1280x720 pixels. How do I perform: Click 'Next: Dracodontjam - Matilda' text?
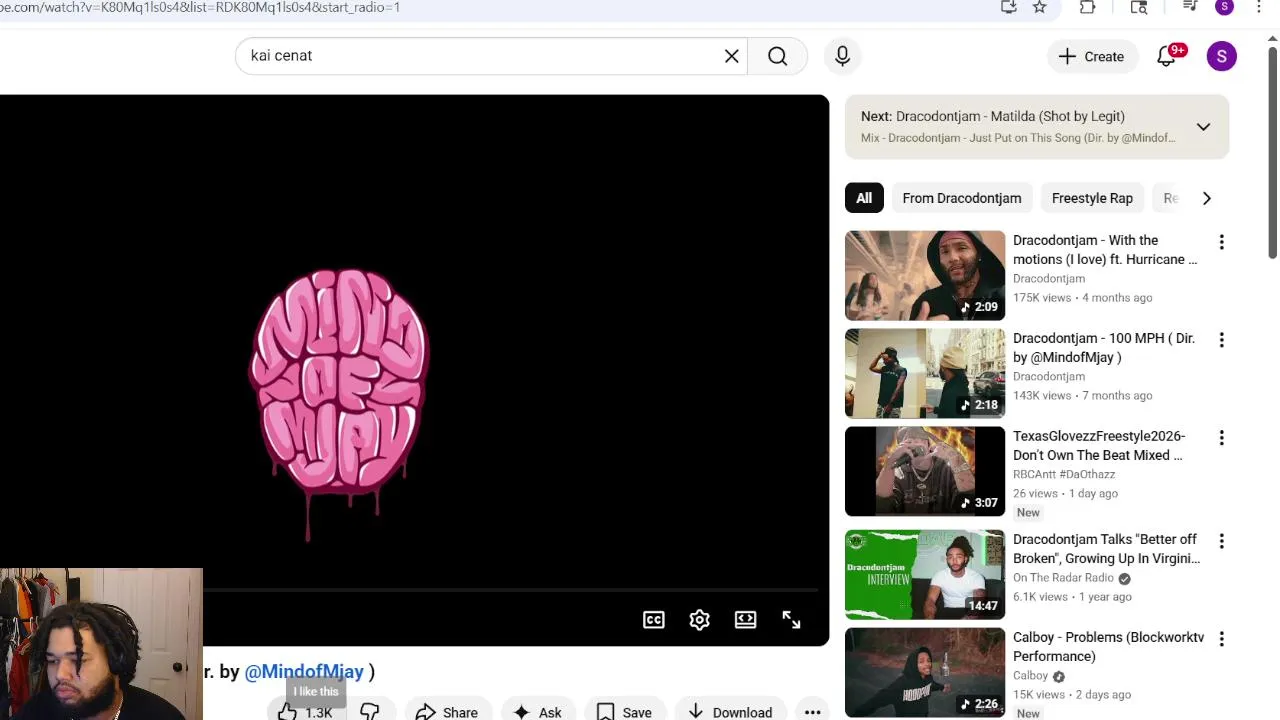click(x=992, y=116)
